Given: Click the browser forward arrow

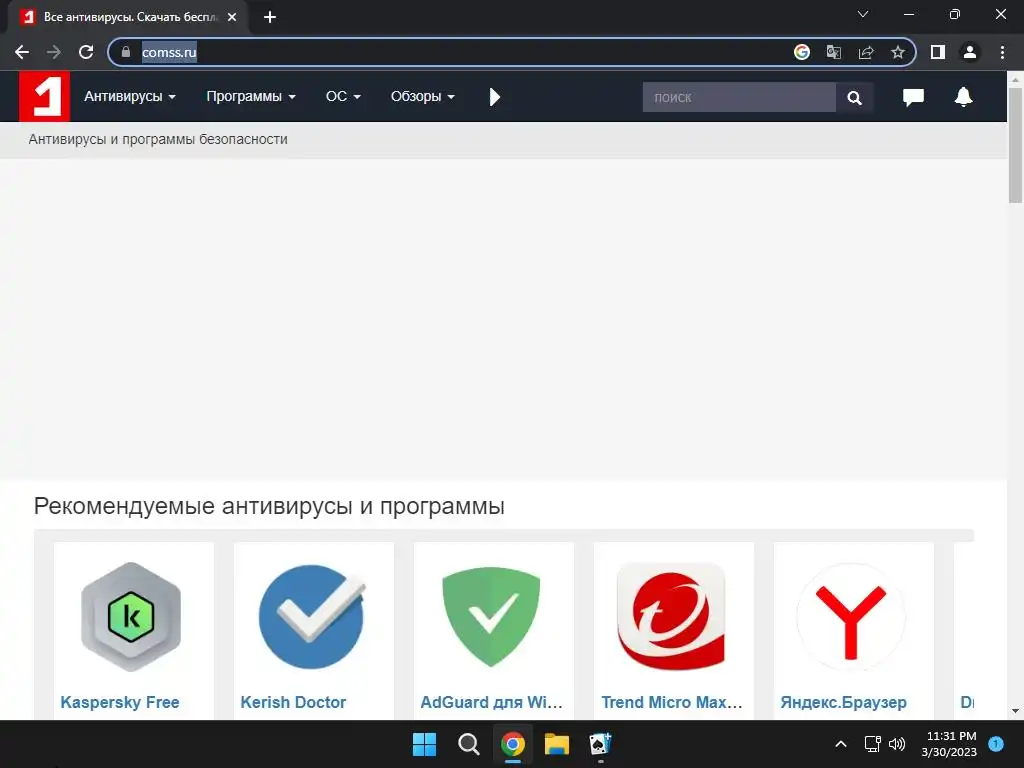Looking at the screenshot, I should 54,52.
